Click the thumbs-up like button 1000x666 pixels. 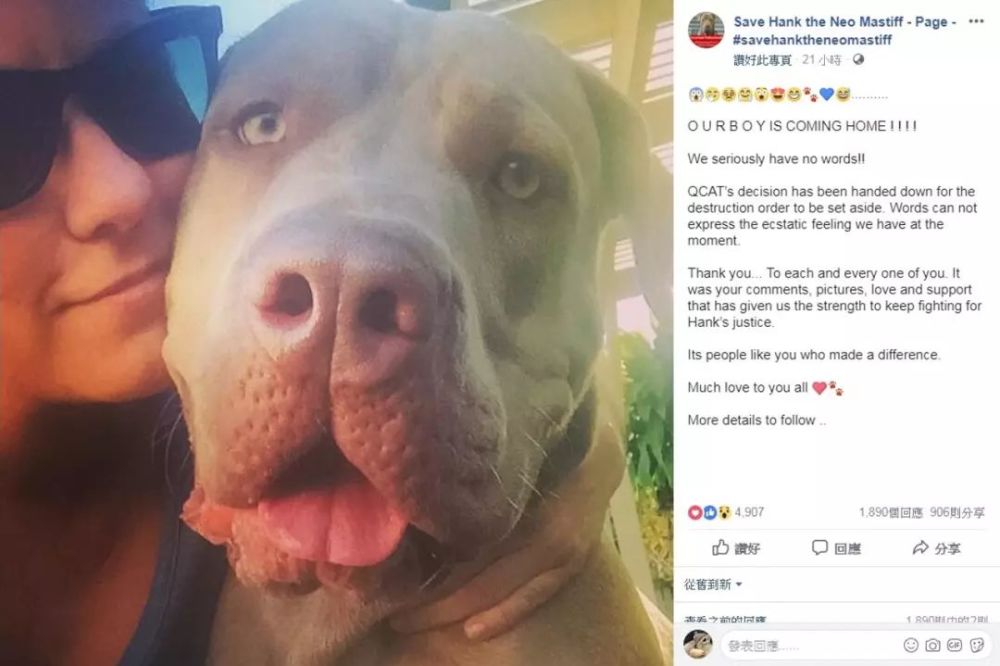coord(735,548)
